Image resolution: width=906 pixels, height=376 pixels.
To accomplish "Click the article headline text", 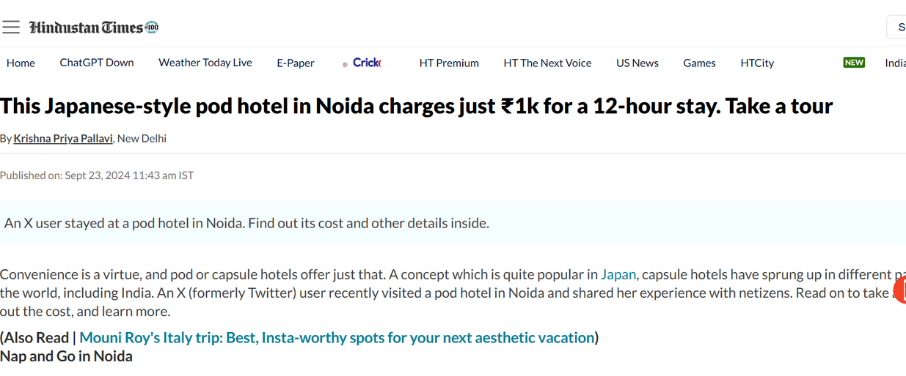I will click(x=416, y=106).
